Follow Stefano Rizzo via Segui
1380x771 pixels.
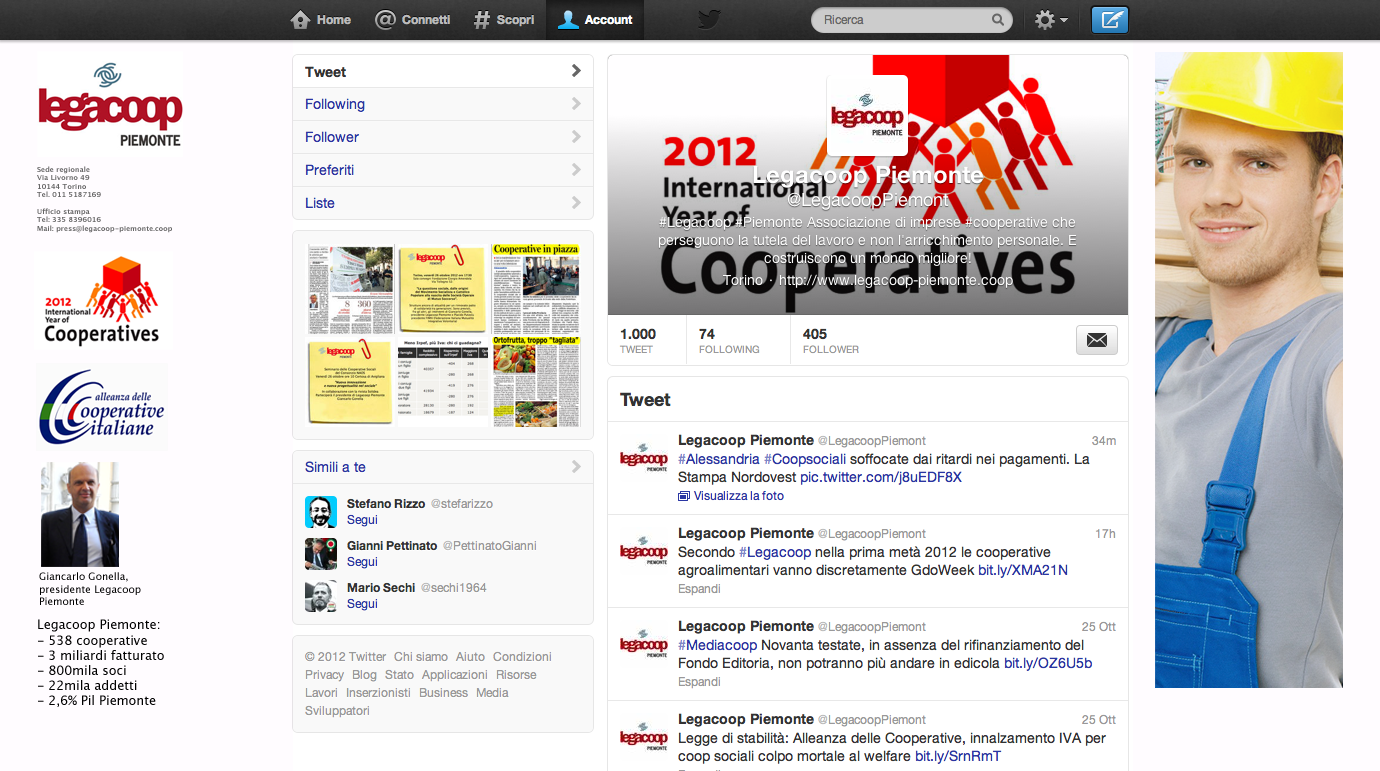click(x=362, y=520)
